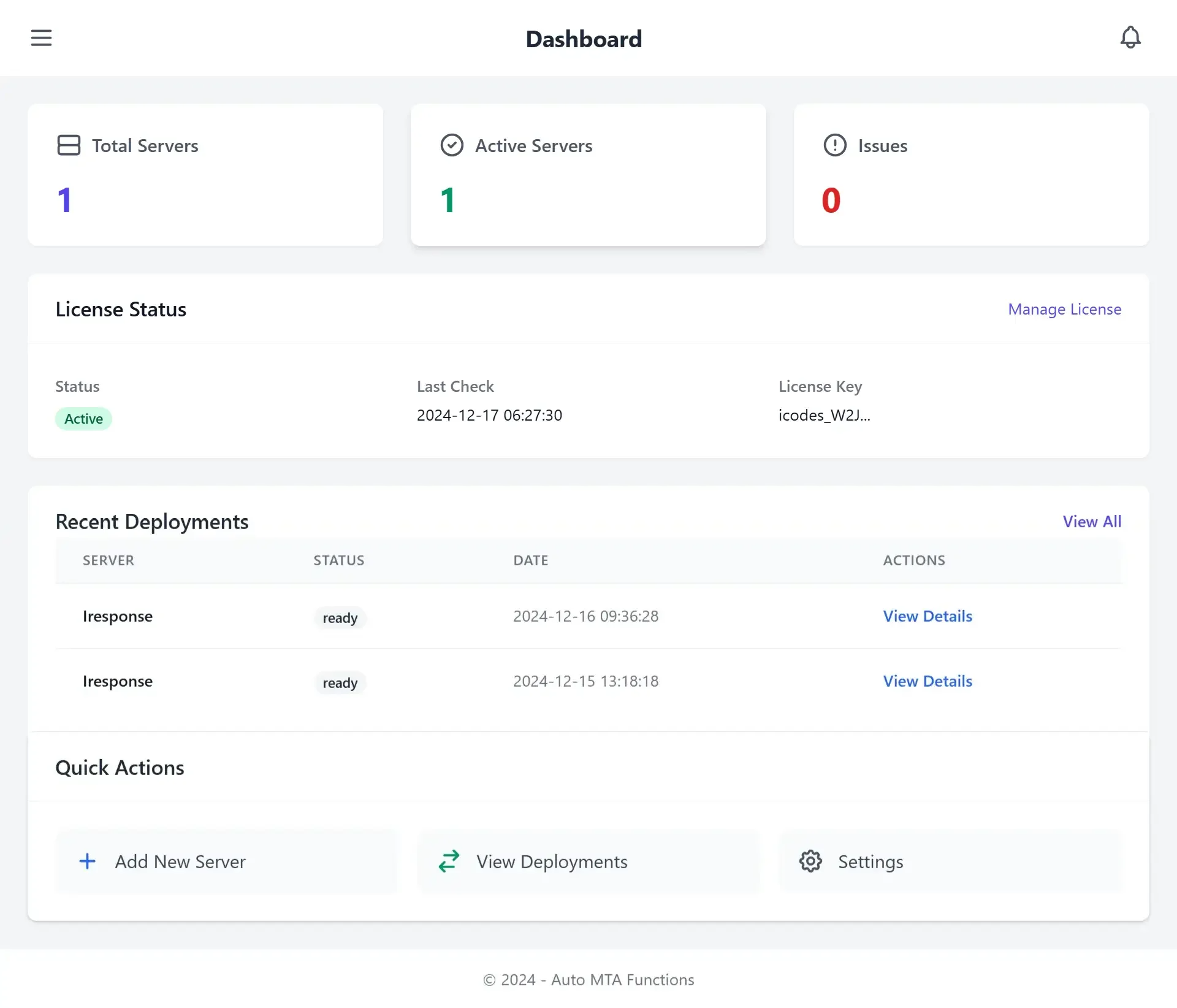1177x1008 pixels.
Task: Click the ready badge for 2024-12-15 row
Action: 340,683
